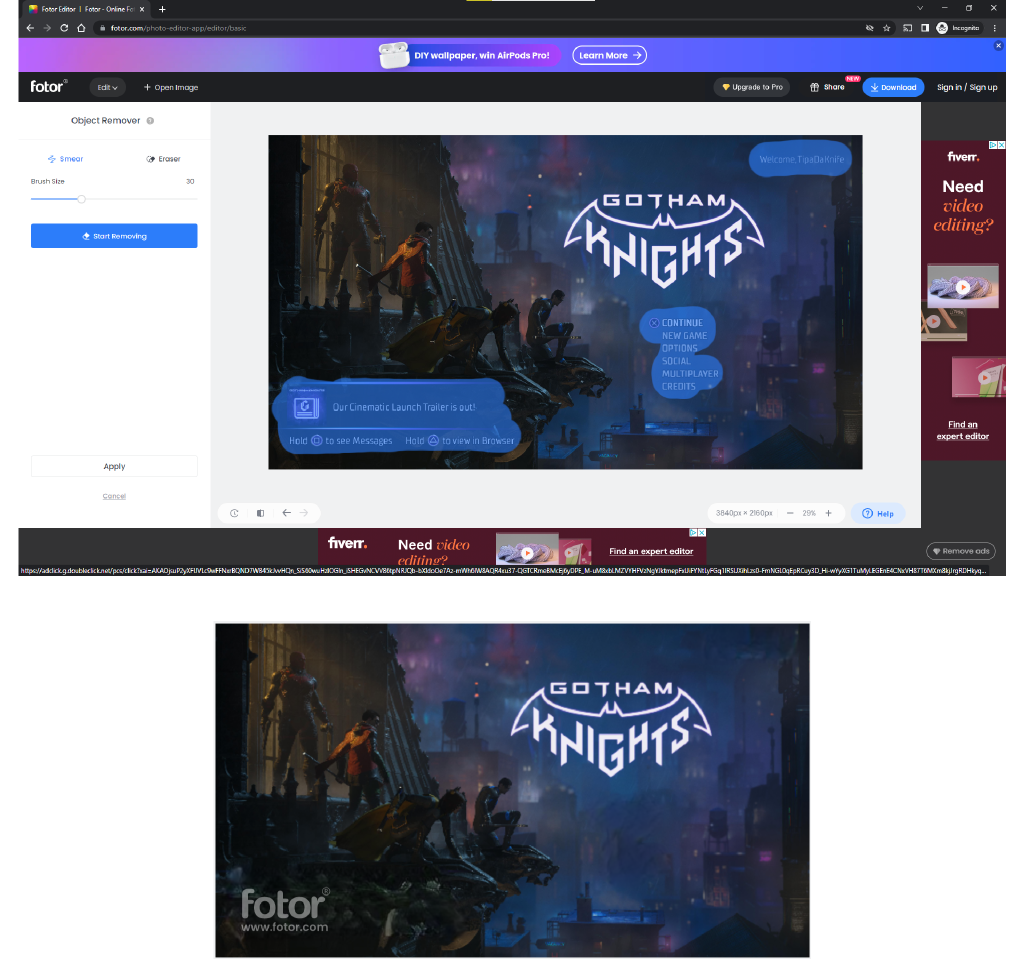This screenshot has width=1024, height=959.
Task: Open a new browser tab
Action: click(162, 9)
